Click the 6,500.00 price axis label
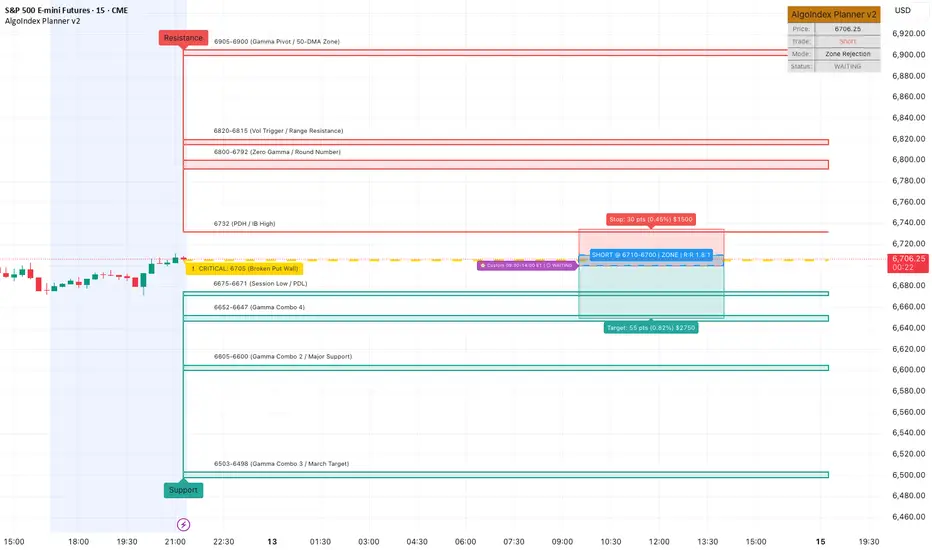932x550 pixels. [x=908, y=474]
